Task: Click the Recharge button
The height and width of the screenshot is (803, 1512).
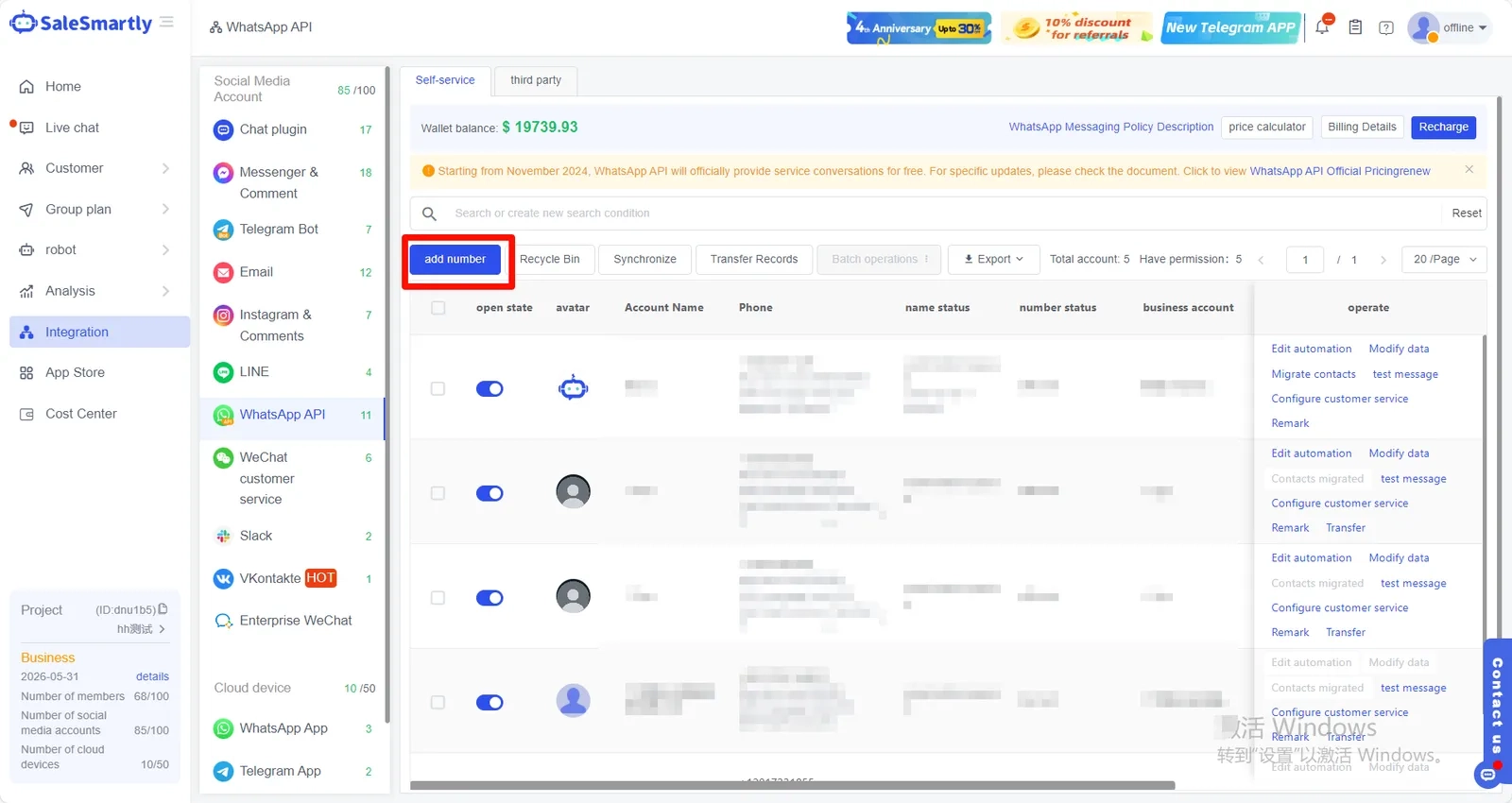Action: tap(1443, 127)
